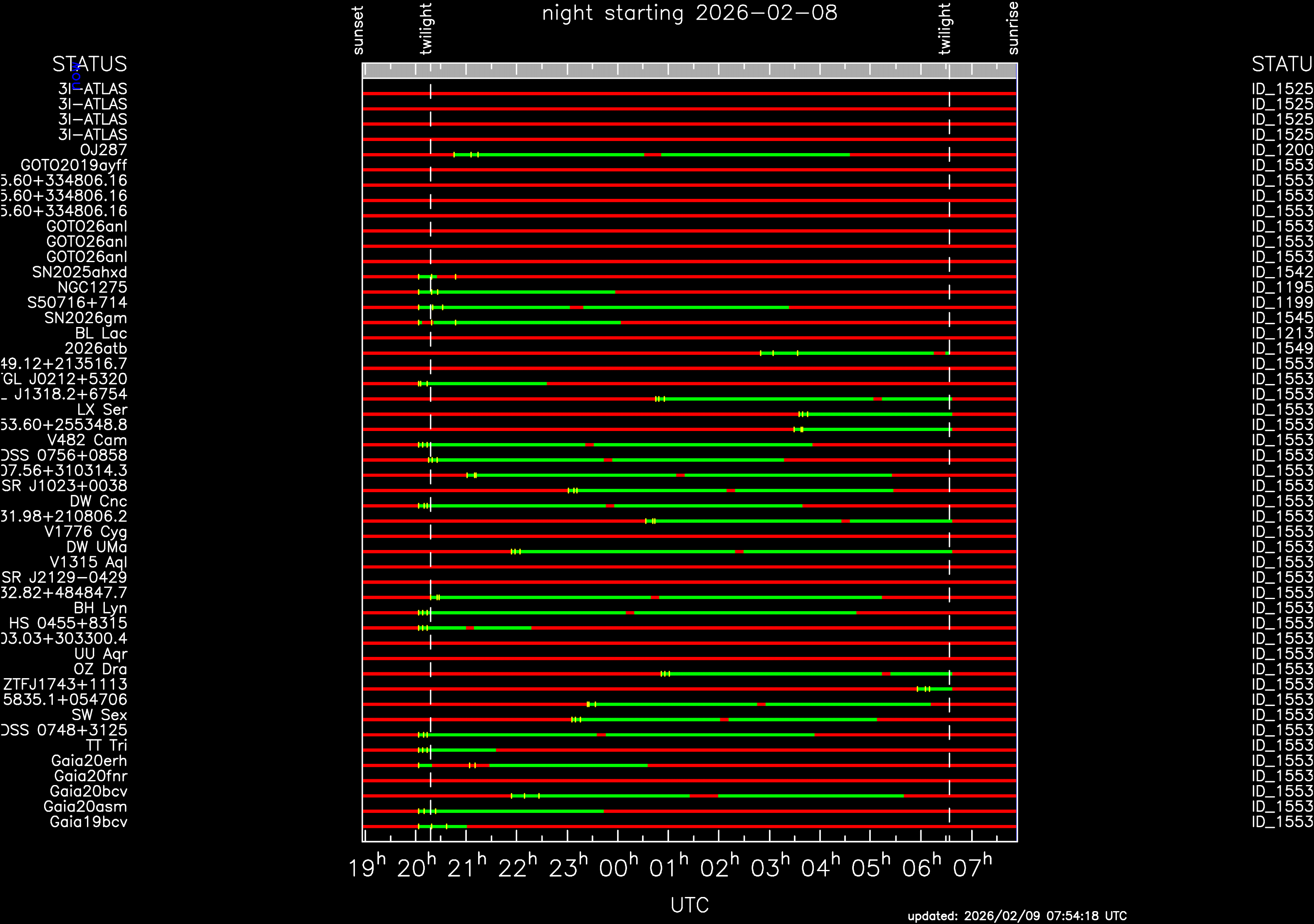Click the ID_1200 identifier on the right
The image size is (1314, 924).
1282,150
